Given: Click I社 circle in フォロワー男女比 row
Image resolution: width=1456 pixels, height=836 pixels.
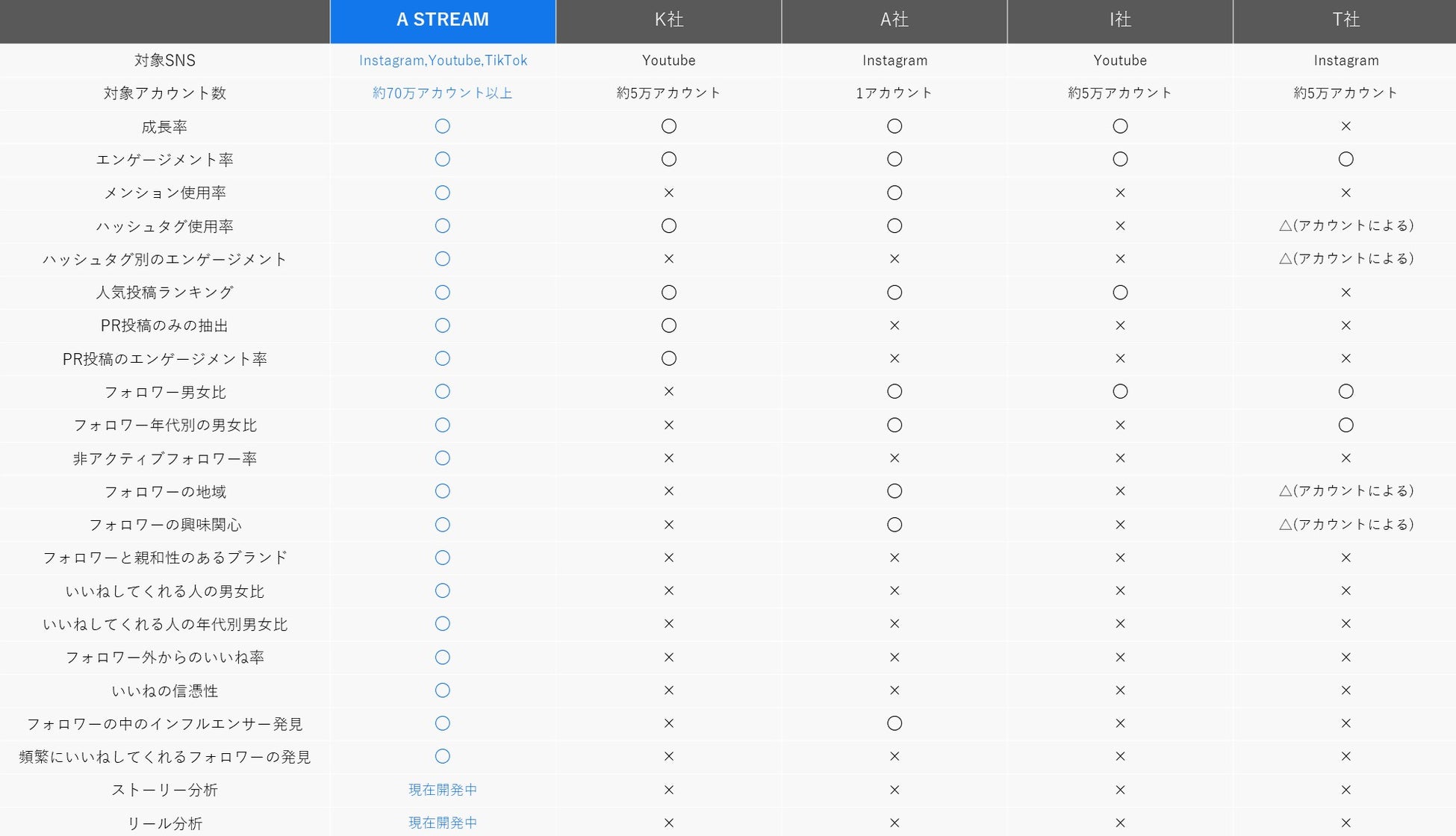Looking at the screenshot, I should [1119, 391].
